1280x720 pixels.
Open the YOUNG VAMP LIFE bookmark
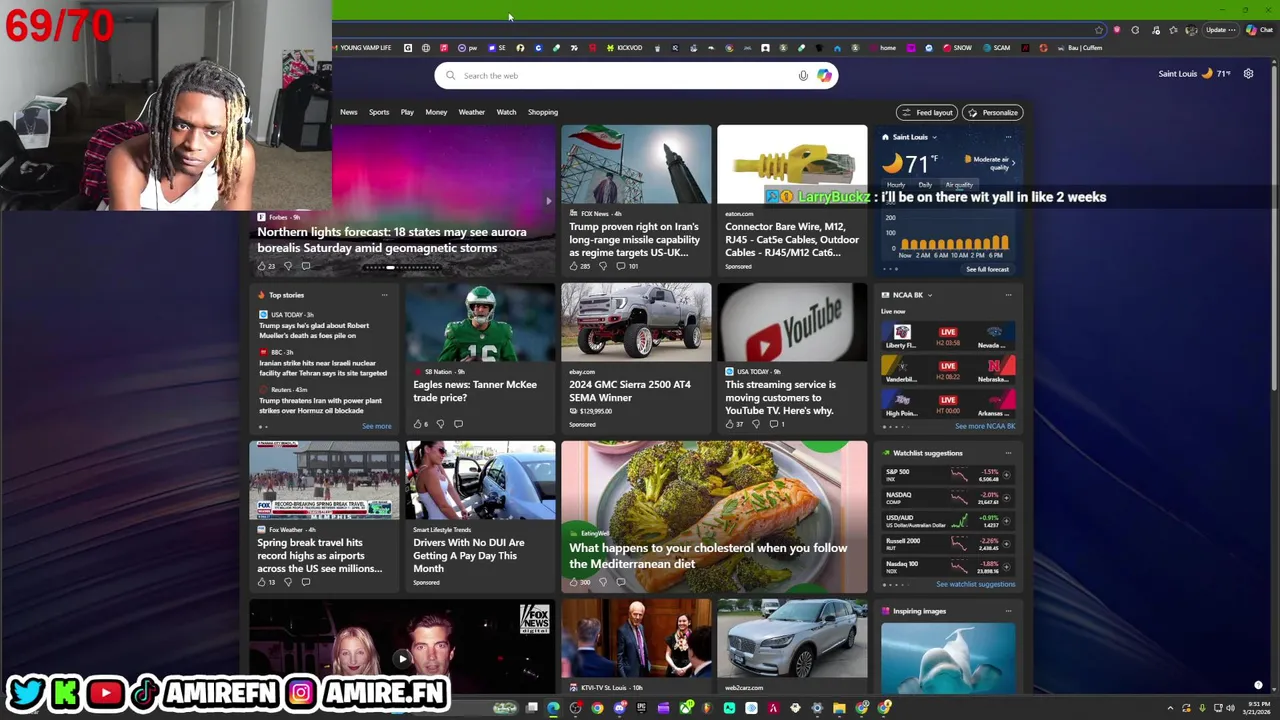pyautogui.click(x=361, y=48)
